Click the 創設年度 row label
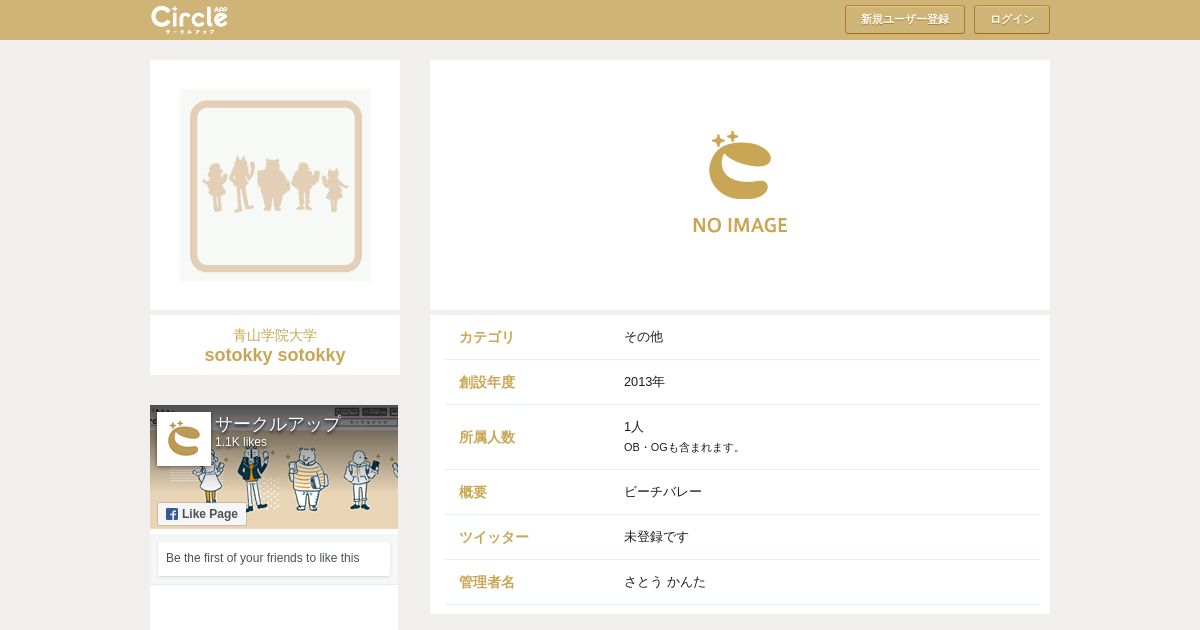The image size is (1200, 630). pos(487,382)
